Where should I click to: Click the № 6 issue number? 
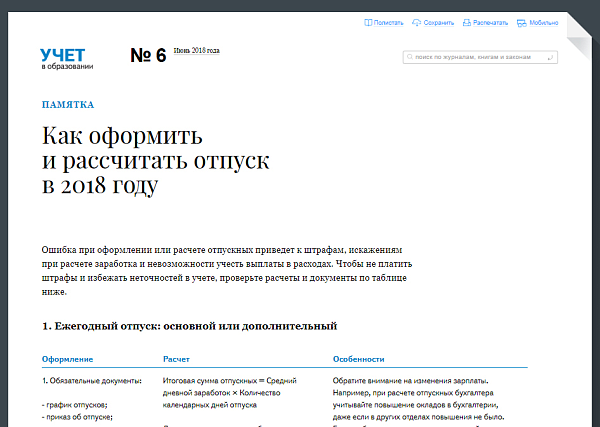(148, 55)
